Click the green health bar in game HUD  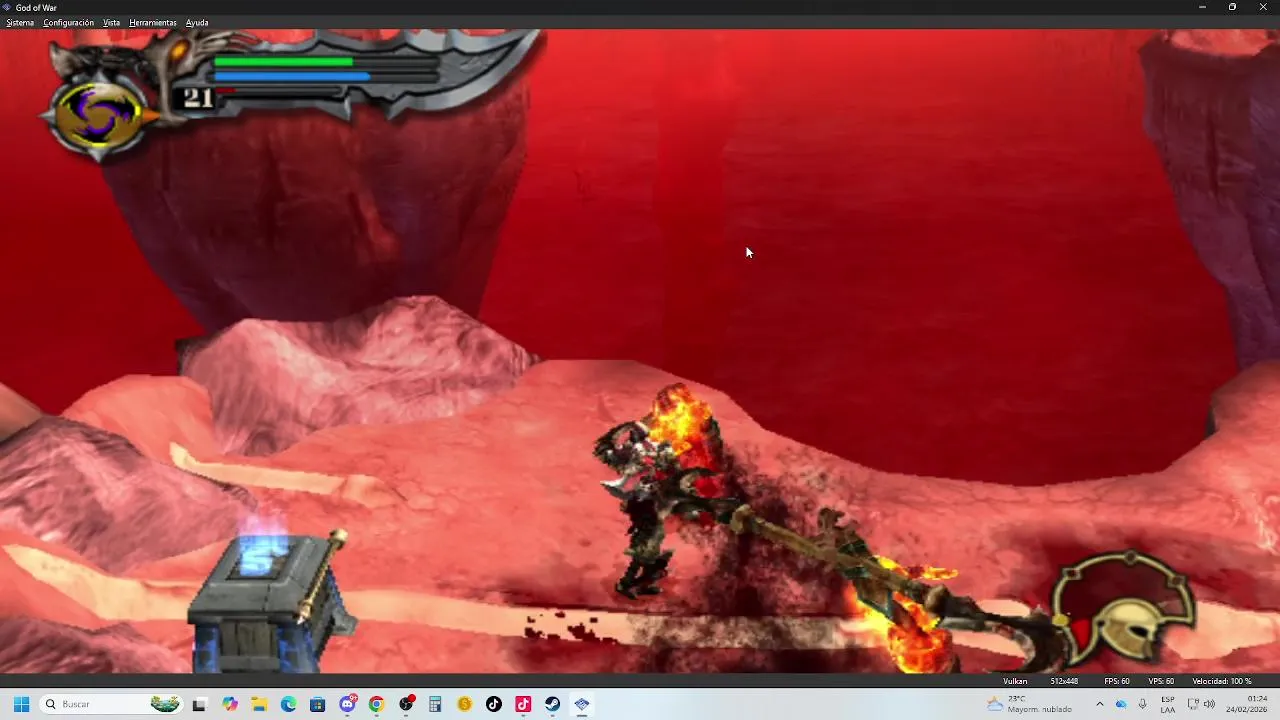tap(283, 62)
